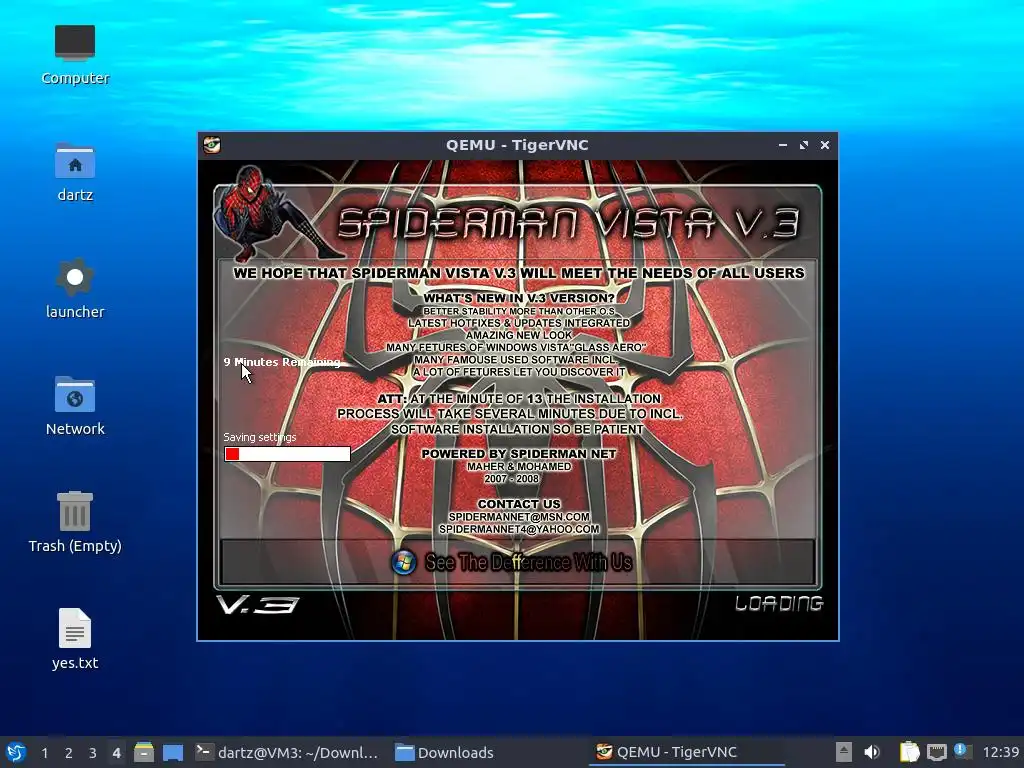The width and height of the screenshot is (1024, 768).
Task: Switch to the Downloads window taskbar entry
Action: 445,752
